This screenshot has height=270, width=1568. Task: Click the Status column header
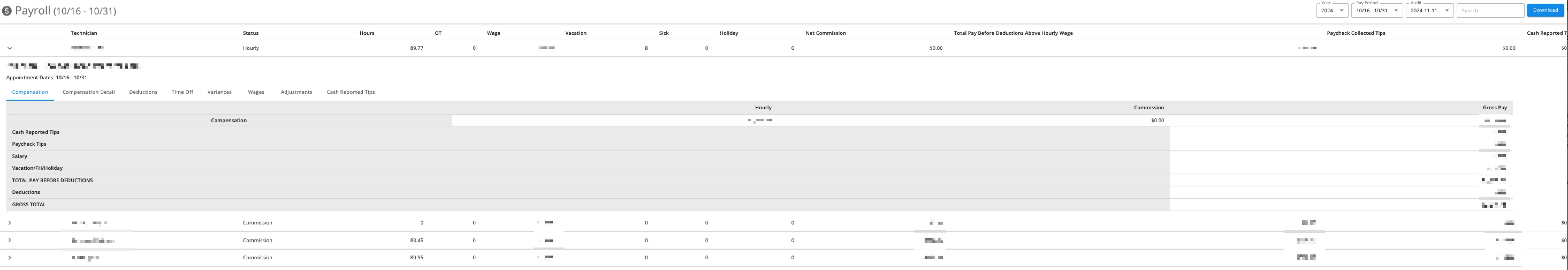point(251,33)
